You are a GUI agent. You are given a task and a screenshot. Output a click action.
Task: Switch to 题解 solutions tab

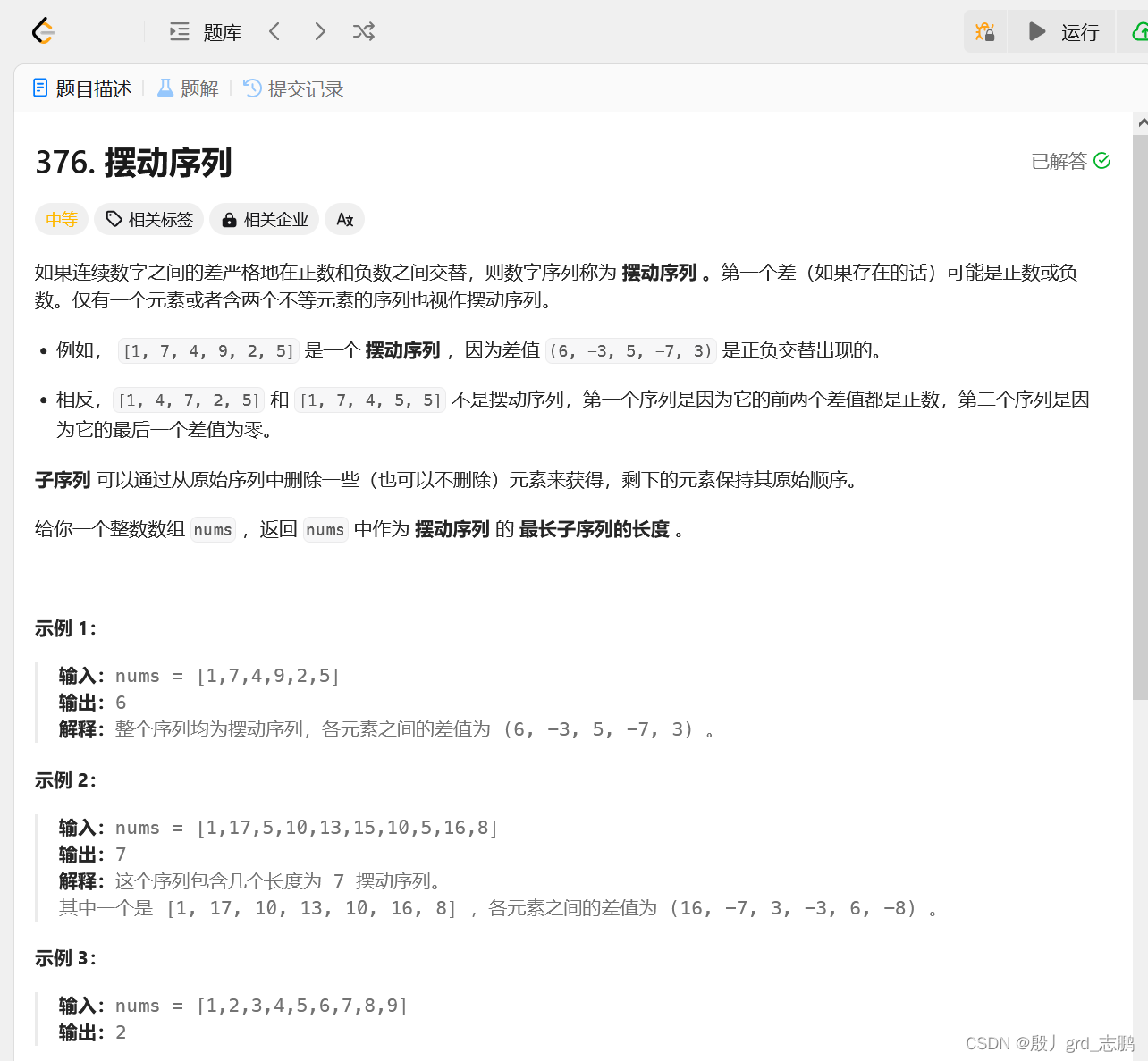point(188,88)
